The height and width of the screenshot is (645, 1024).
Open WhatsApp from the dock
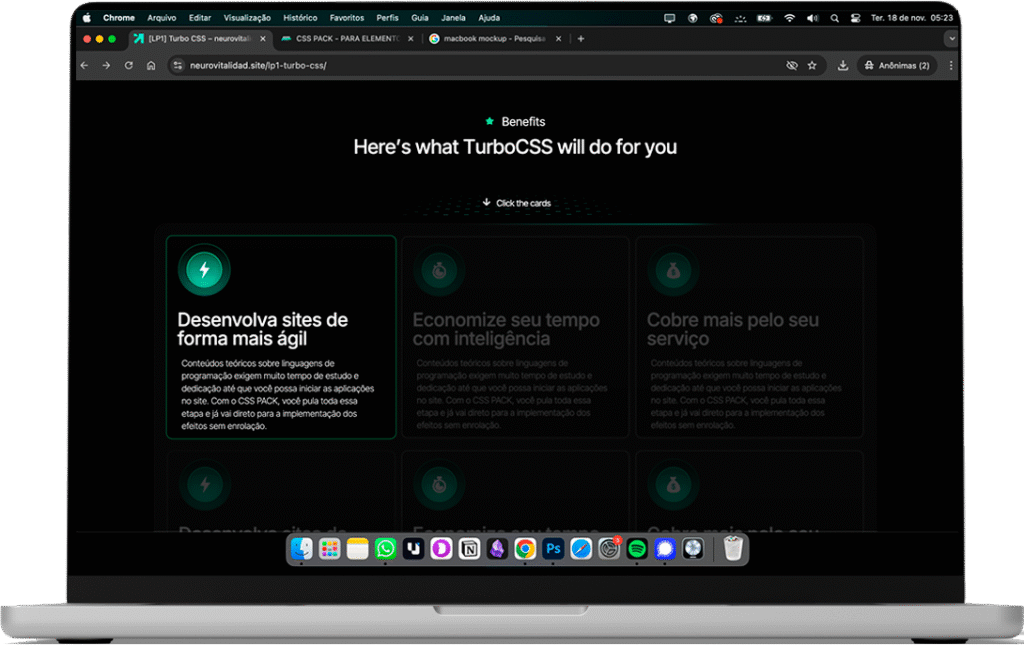(x=386, y=549)
